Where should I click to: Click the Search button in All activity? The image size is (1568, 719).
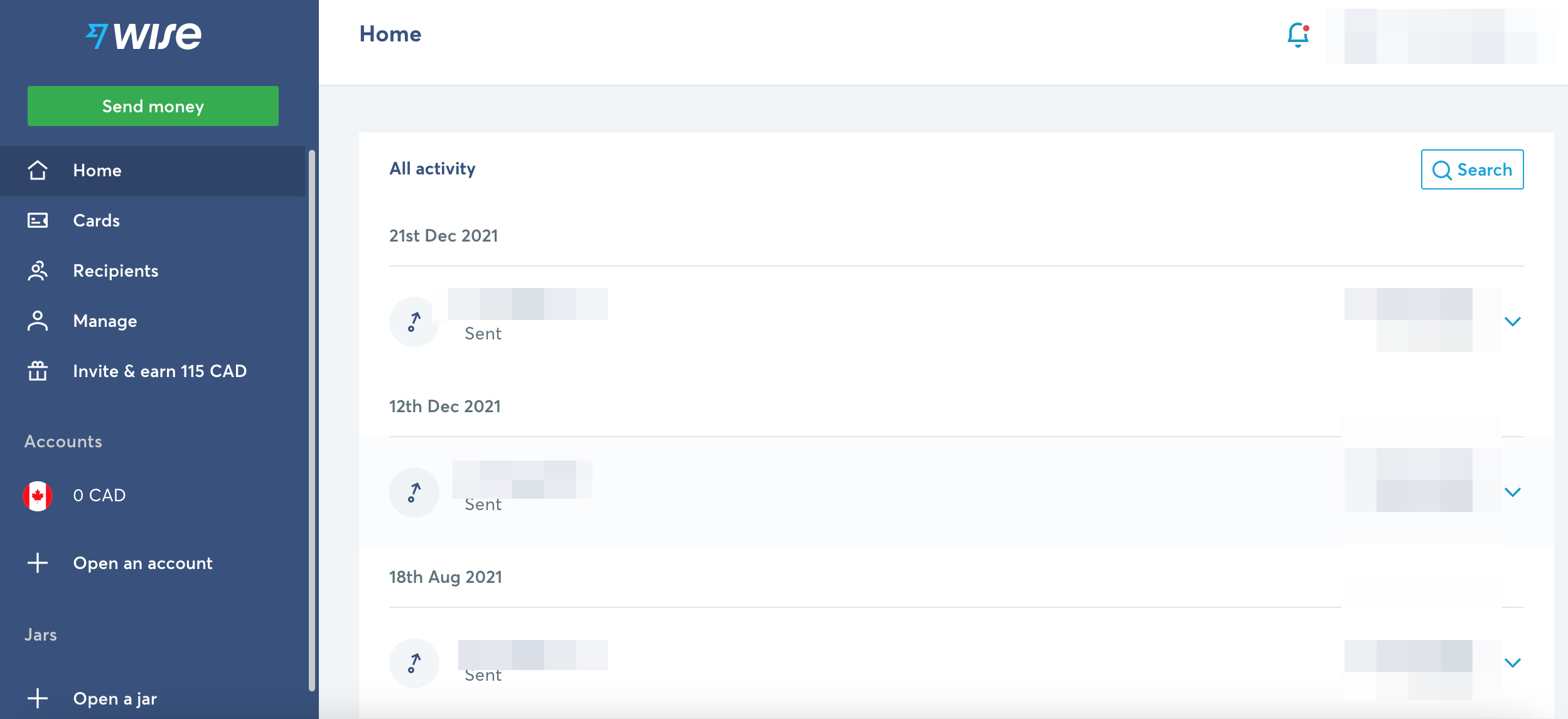[1472, 169]
